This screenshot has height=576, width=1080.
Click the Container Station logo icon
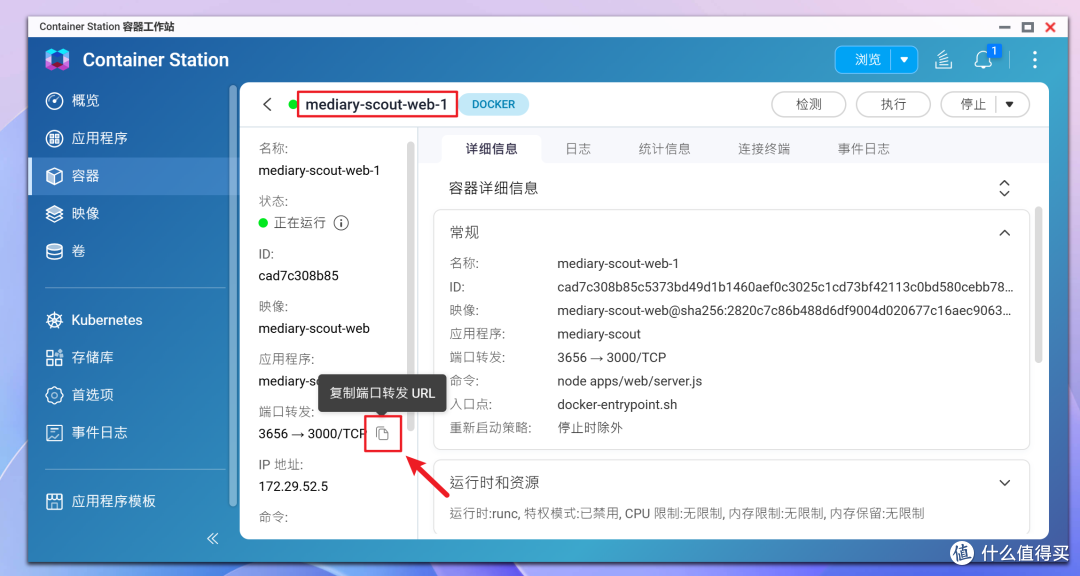pos(57,60)
